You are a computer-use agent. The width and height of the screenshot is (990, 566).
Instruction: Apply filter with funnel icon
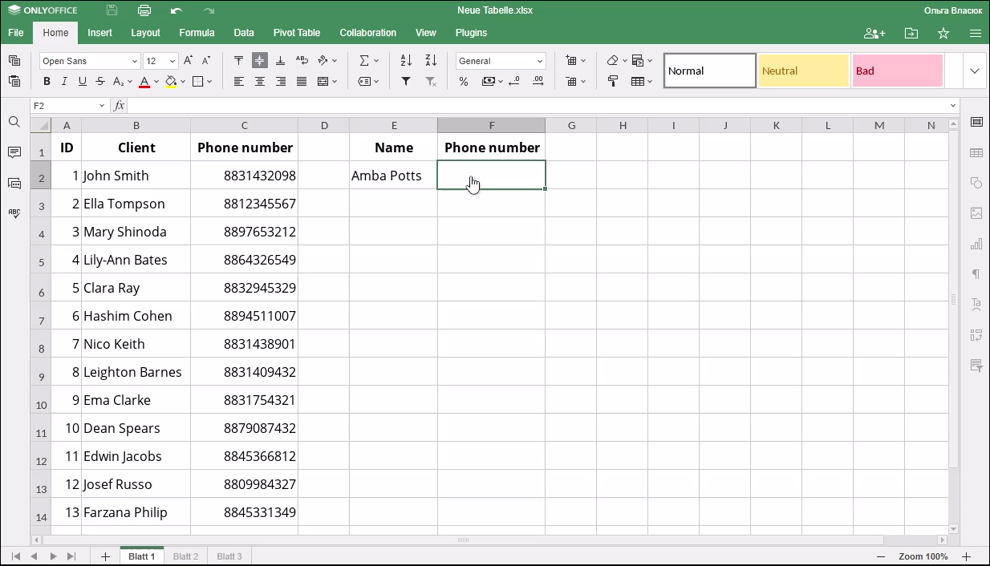(x=406, y=81)
